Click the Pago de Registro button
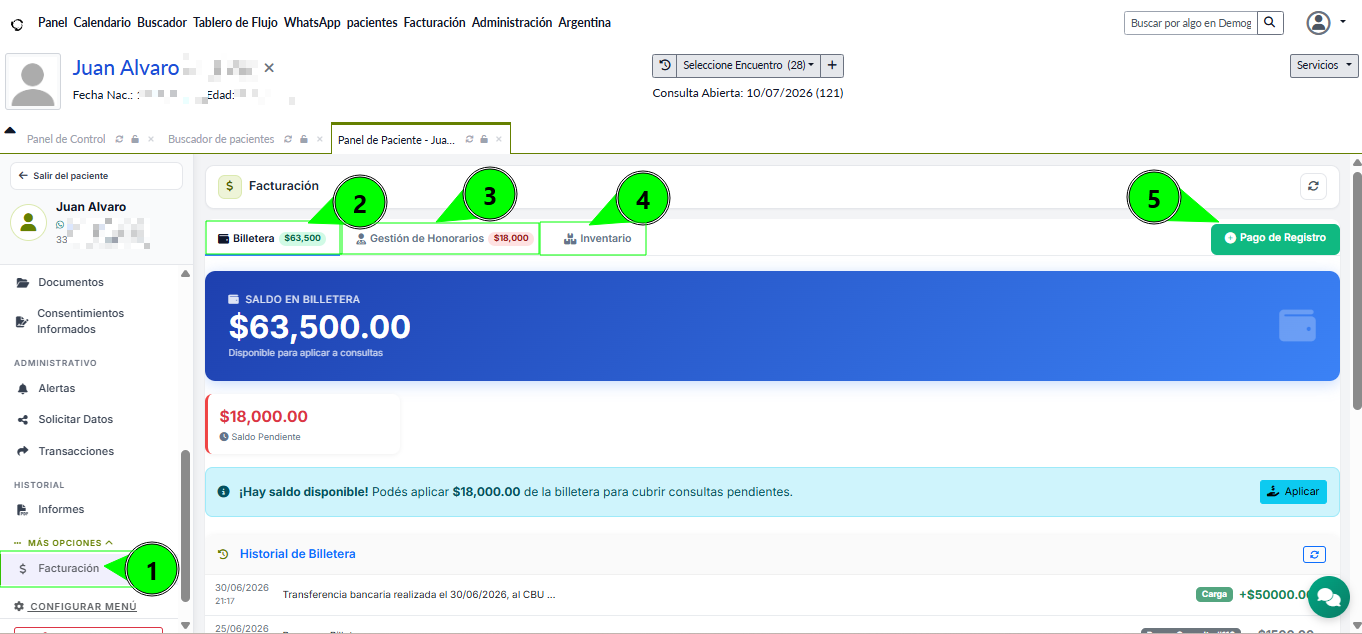The width and height of the screenshot is (1362, 634). (1275, 238)
